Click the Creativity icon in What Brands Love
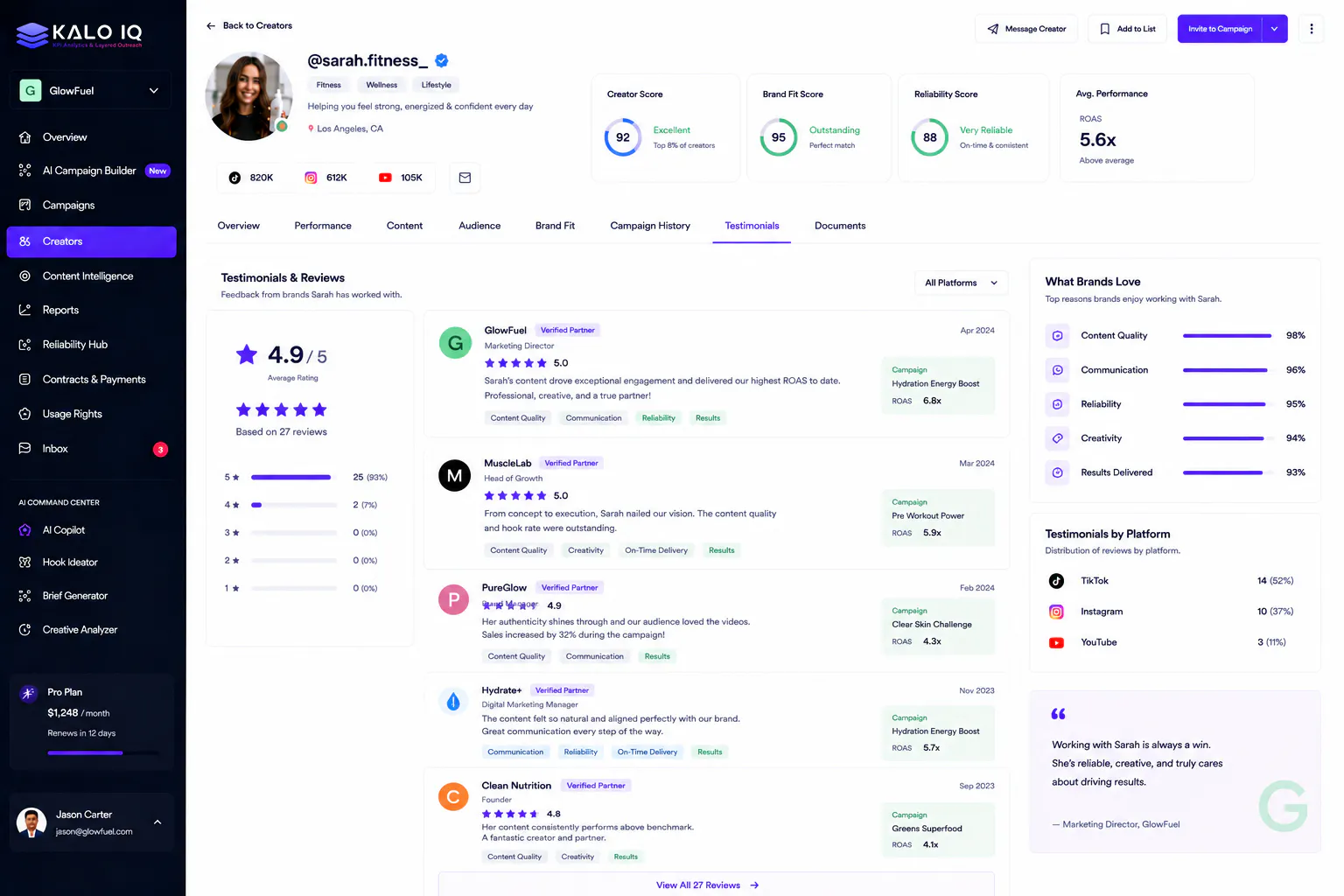The height and width of the screenshot is (896, 1344). click(x=1057, y=438)
